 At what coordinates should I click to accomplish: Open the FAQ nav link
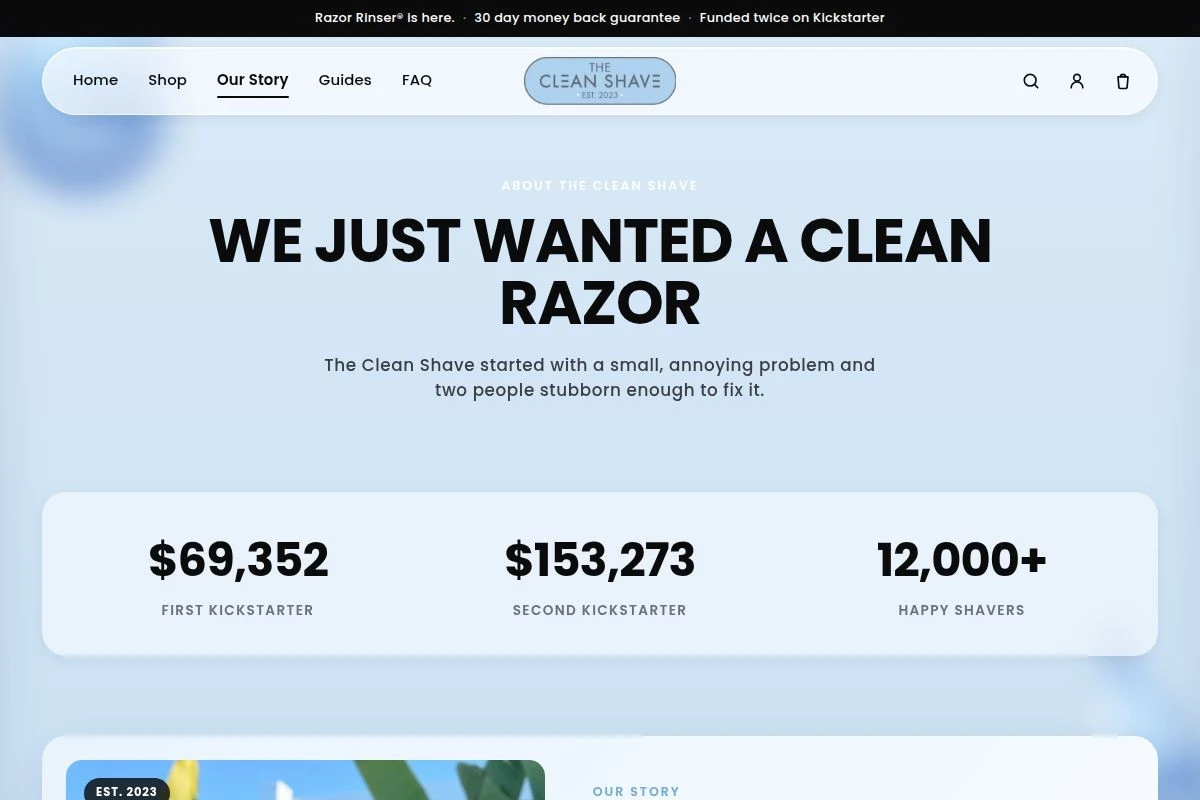tap(417, 80)
